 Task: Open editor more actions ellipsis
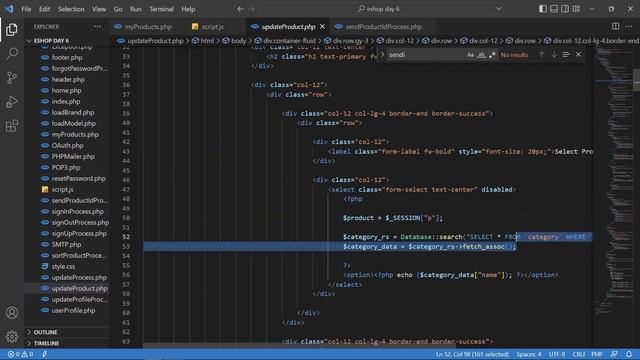pos(628,27)
